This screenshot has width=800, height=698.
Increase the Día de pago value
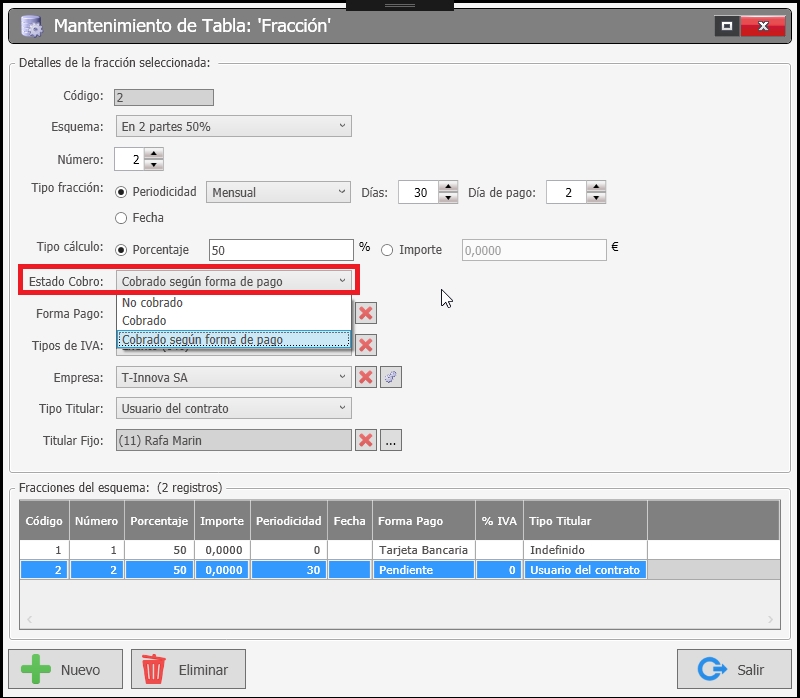596,187
